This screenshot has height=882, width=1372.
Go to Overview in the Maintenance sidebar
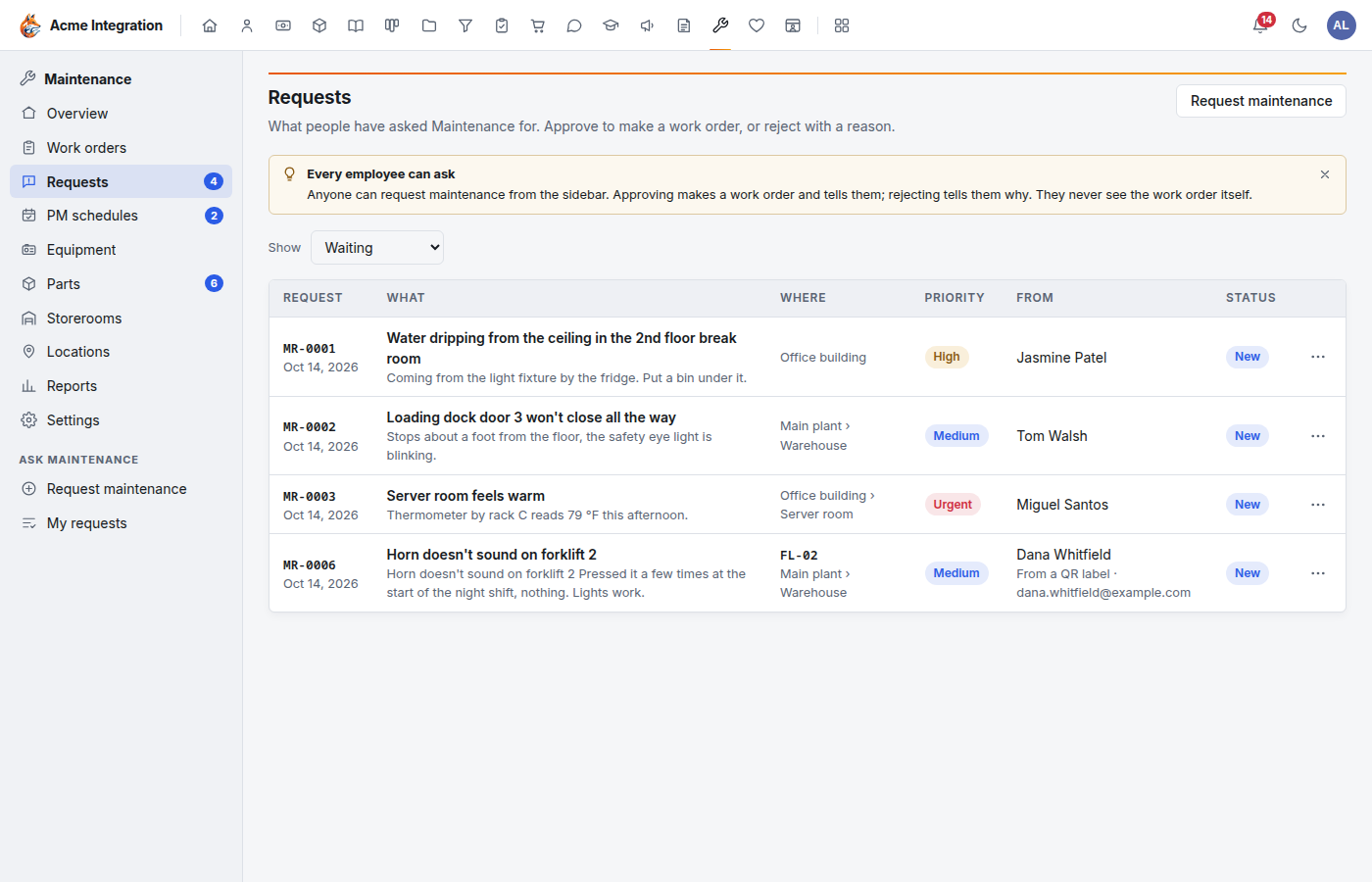coord(122,114)
